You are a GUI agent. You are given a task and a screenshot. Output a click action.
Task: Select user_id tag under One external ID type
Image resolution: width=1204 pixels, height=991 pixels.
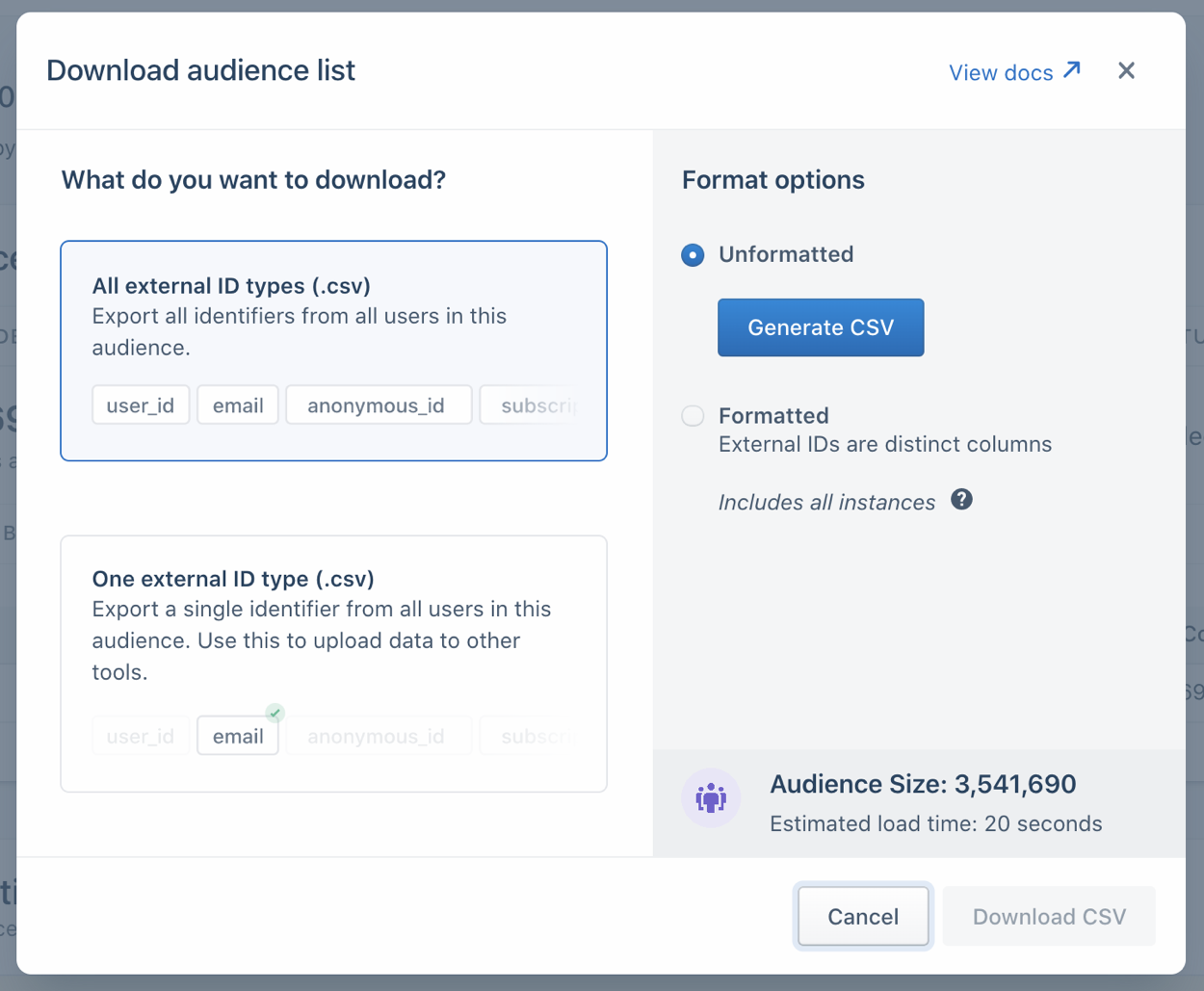coord(141,737)
